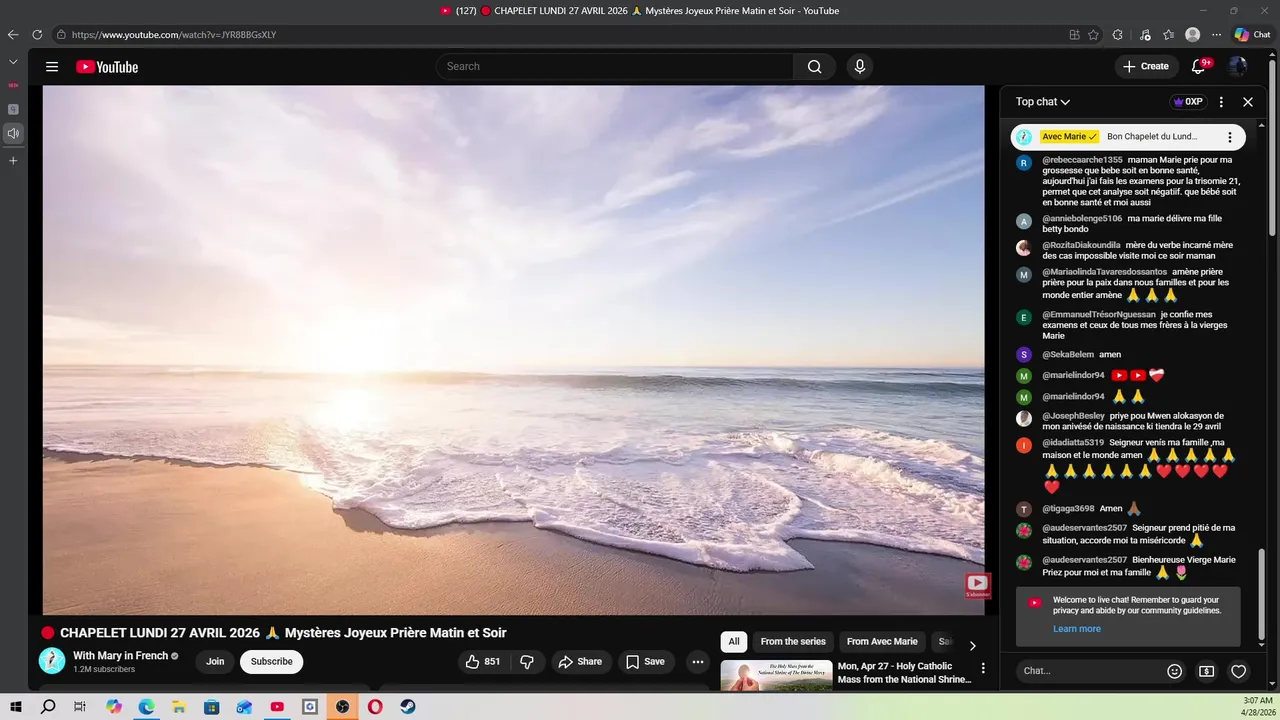Click the chat message input box

(1090, 671)
